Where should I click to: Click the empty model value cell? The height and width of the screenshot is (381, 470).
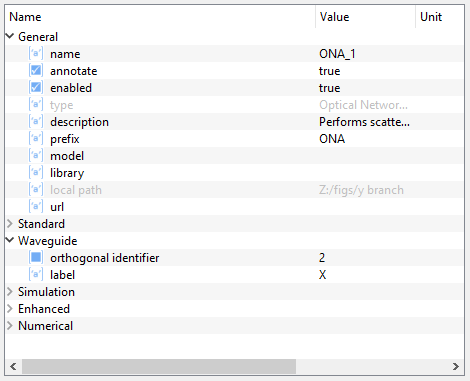[366, 156]
